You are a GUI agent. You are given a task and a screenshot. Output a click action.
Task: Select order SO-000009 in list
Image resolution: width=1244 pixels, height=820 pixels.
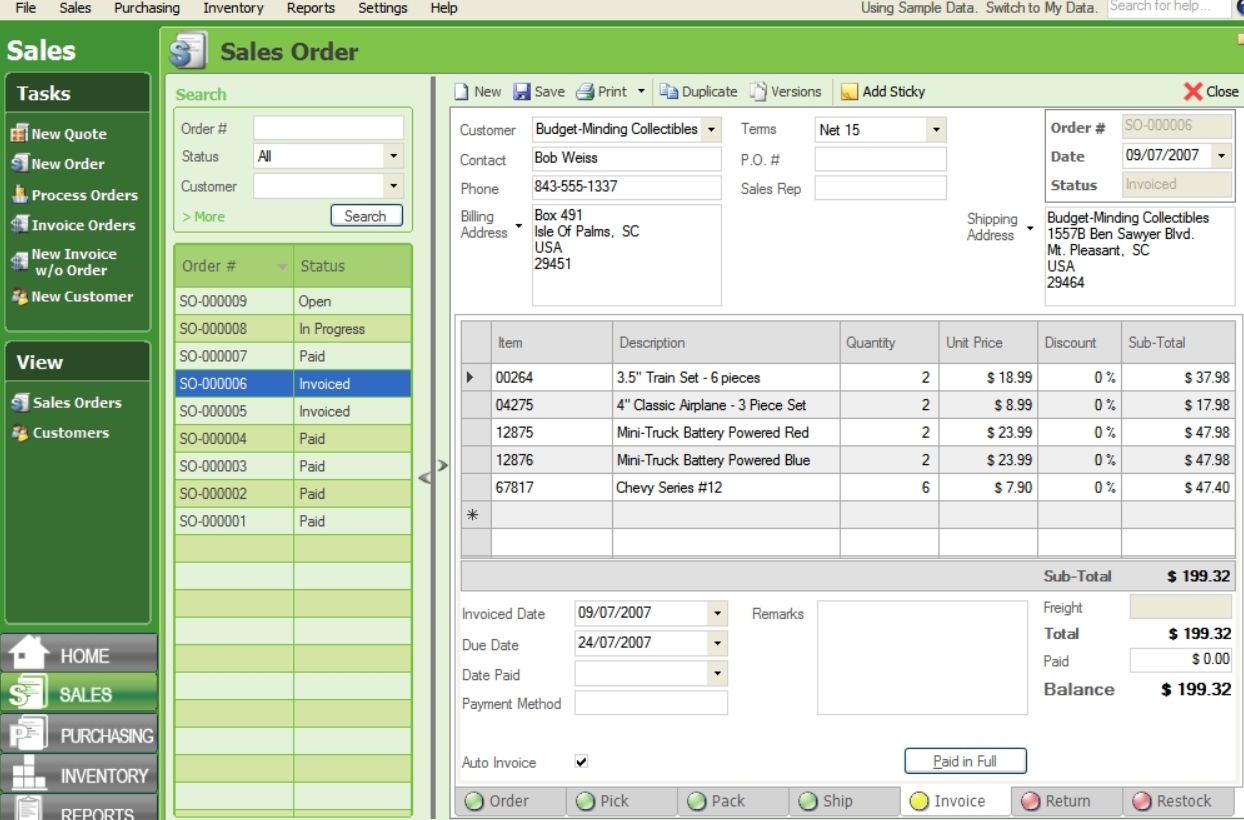pos(293,301)
